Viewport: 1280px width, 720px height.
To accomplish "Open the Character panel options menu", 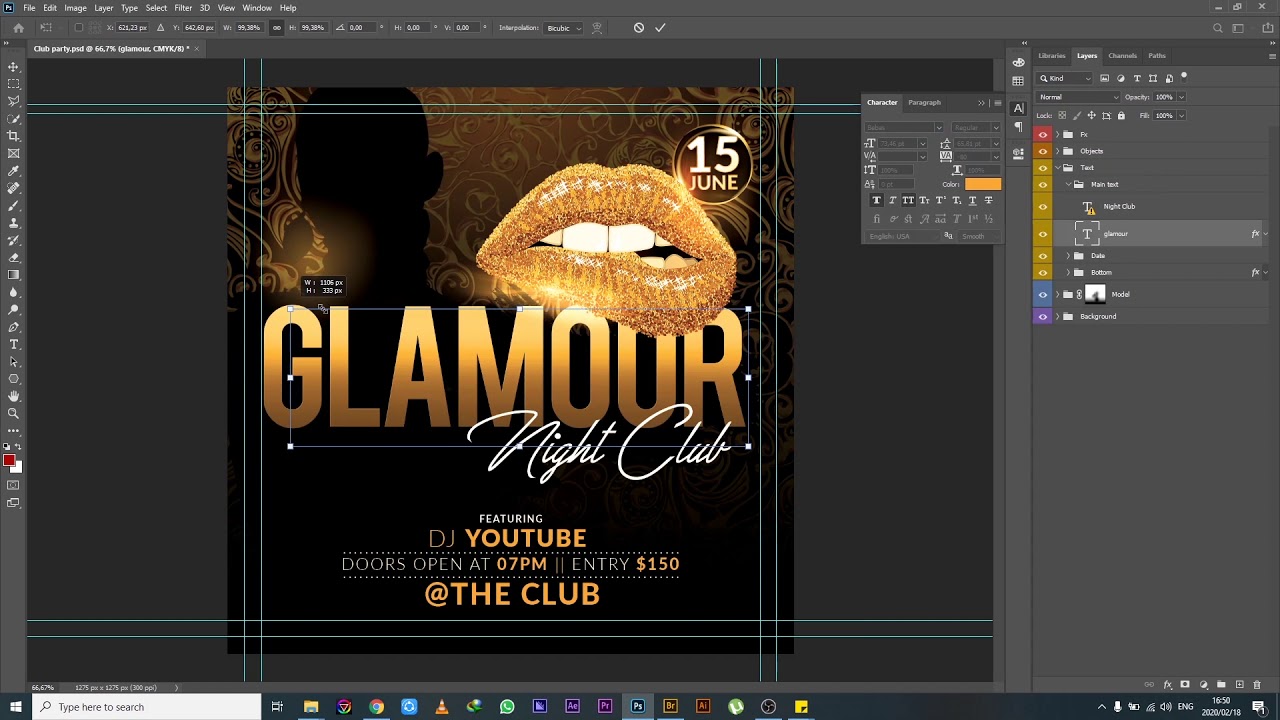I will 997,103.
